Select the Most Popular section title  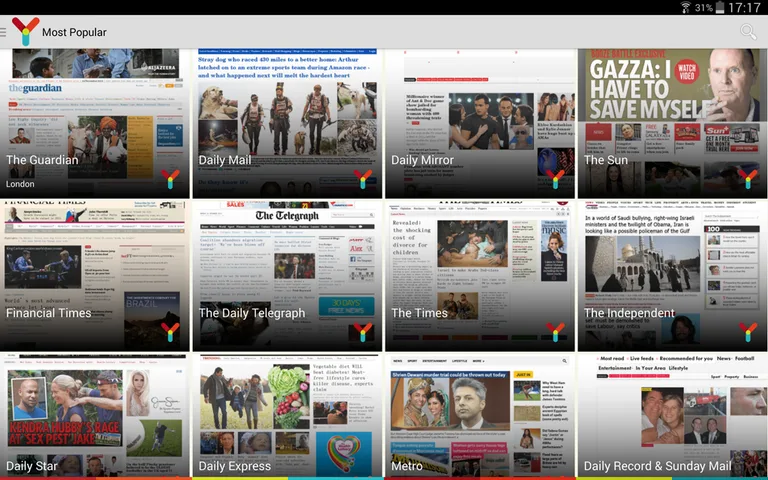tap(74, 32)
